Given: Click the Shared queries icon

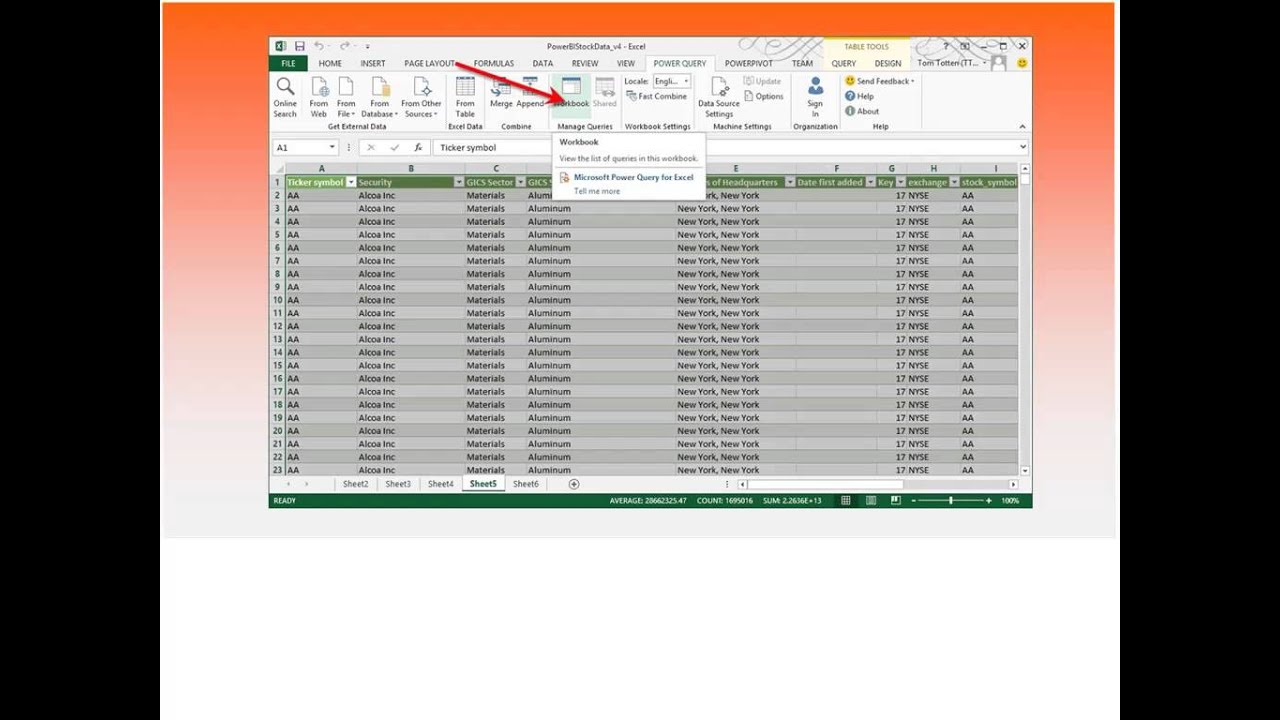Looking at the screenshot, I should tap(605, 93).
